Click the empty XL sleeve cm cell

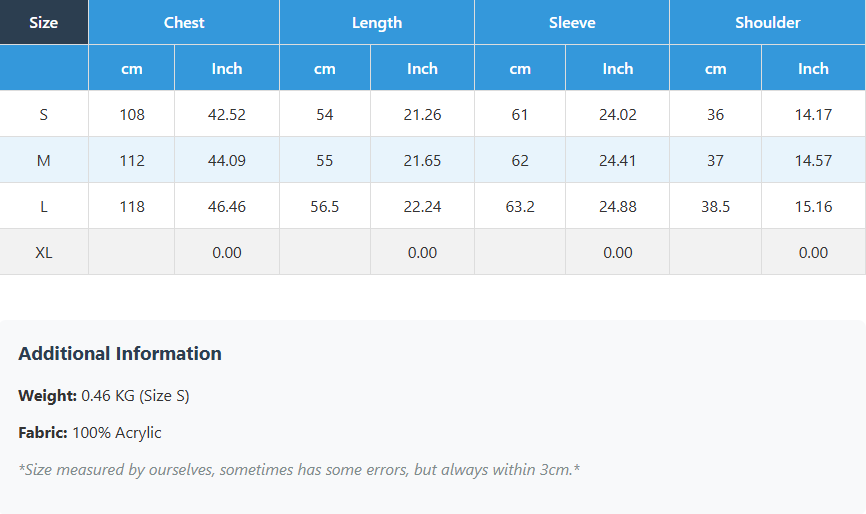click(x=520, y=252)
